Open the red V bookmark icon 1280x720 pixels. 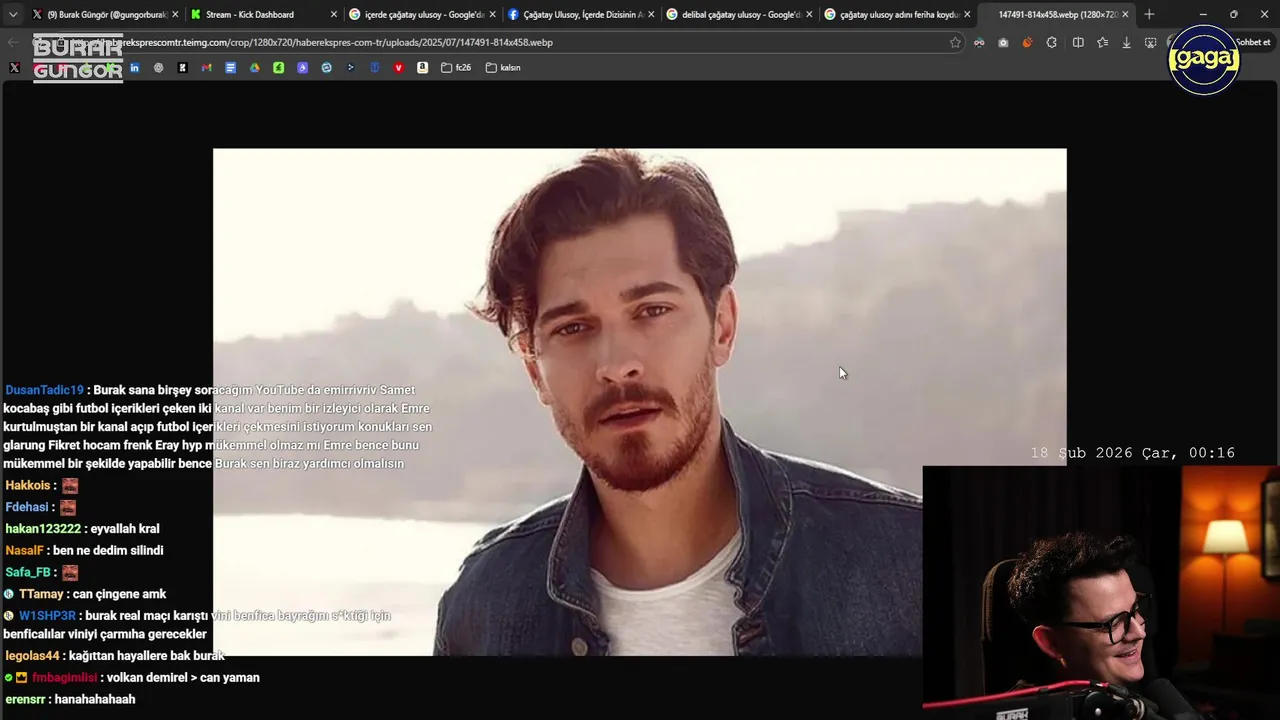(x=398, y=68)
